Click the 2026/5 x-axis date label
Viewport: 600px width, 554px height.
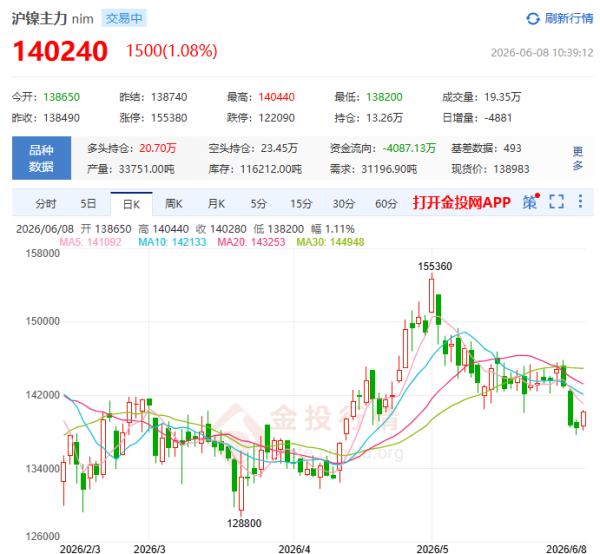tap(432, 549)
